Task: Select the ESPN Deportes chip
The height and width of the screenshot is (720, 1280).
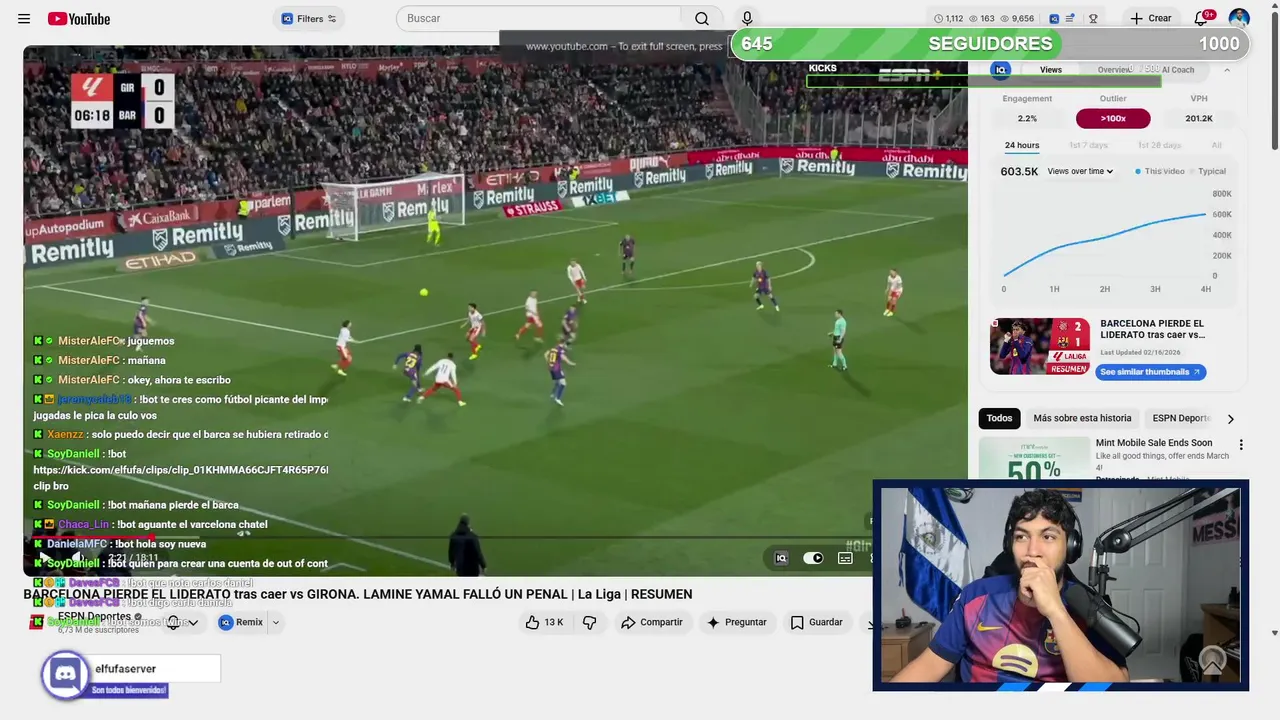Action: (x=1181, y=419)
